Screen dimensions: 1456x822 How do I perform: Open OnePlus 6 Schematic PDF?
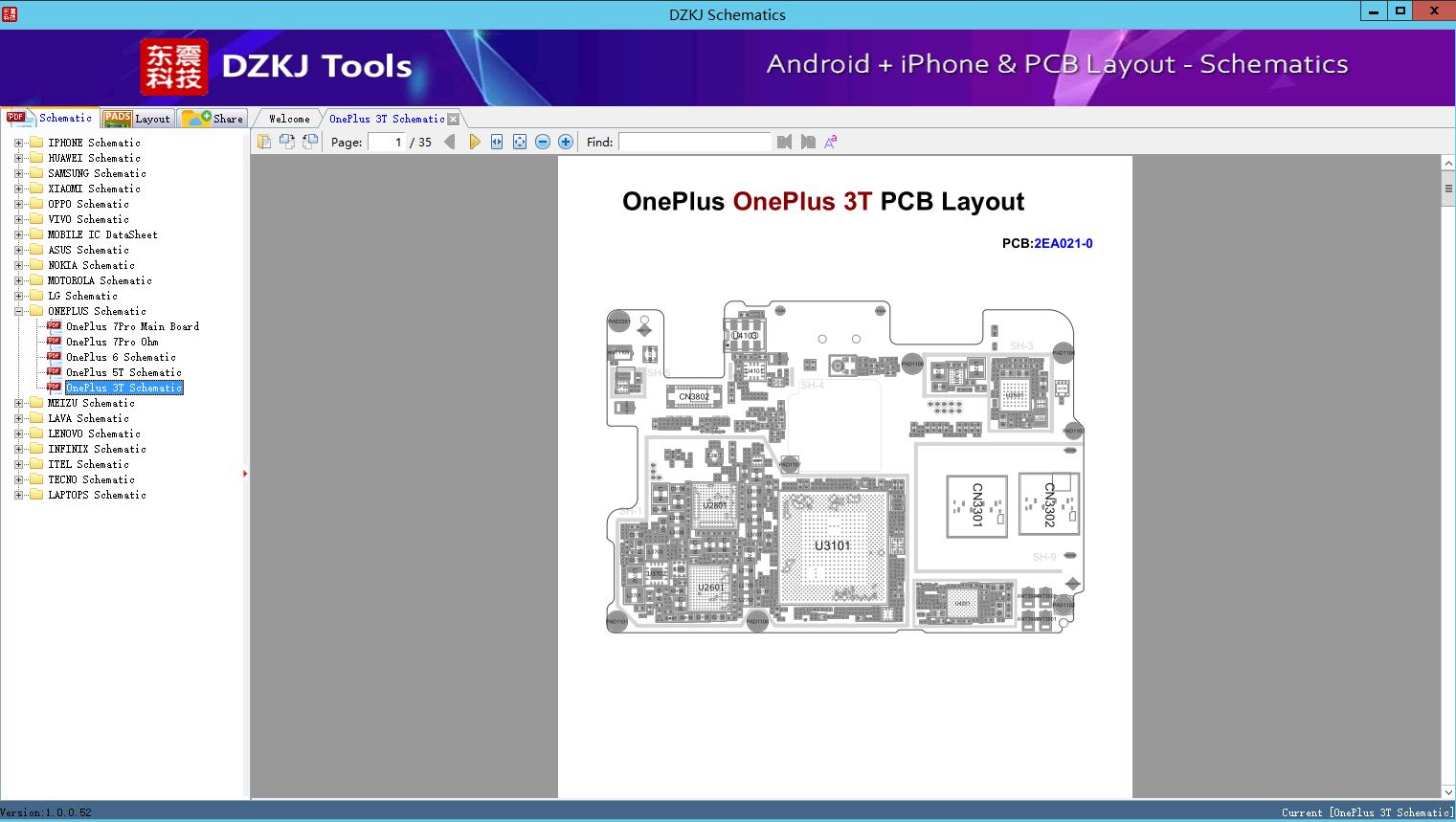tap(121, 357)
